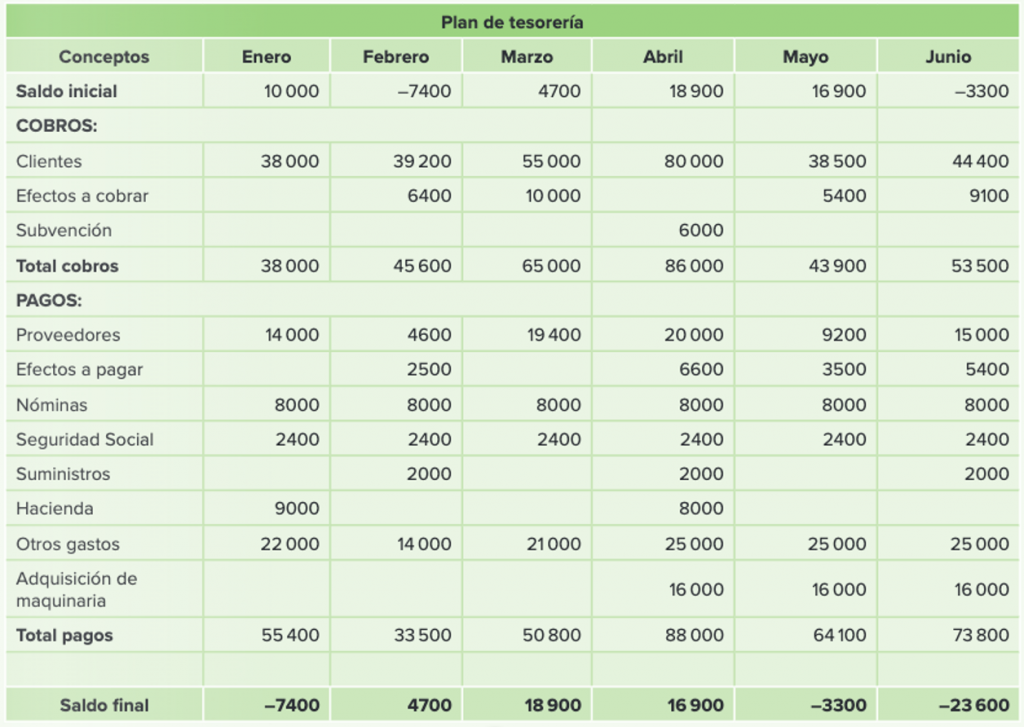This screenshot has width=1024, height=727.
Task: Select the Abril column header
Action: pyautogui.click(x=663, y=57)
